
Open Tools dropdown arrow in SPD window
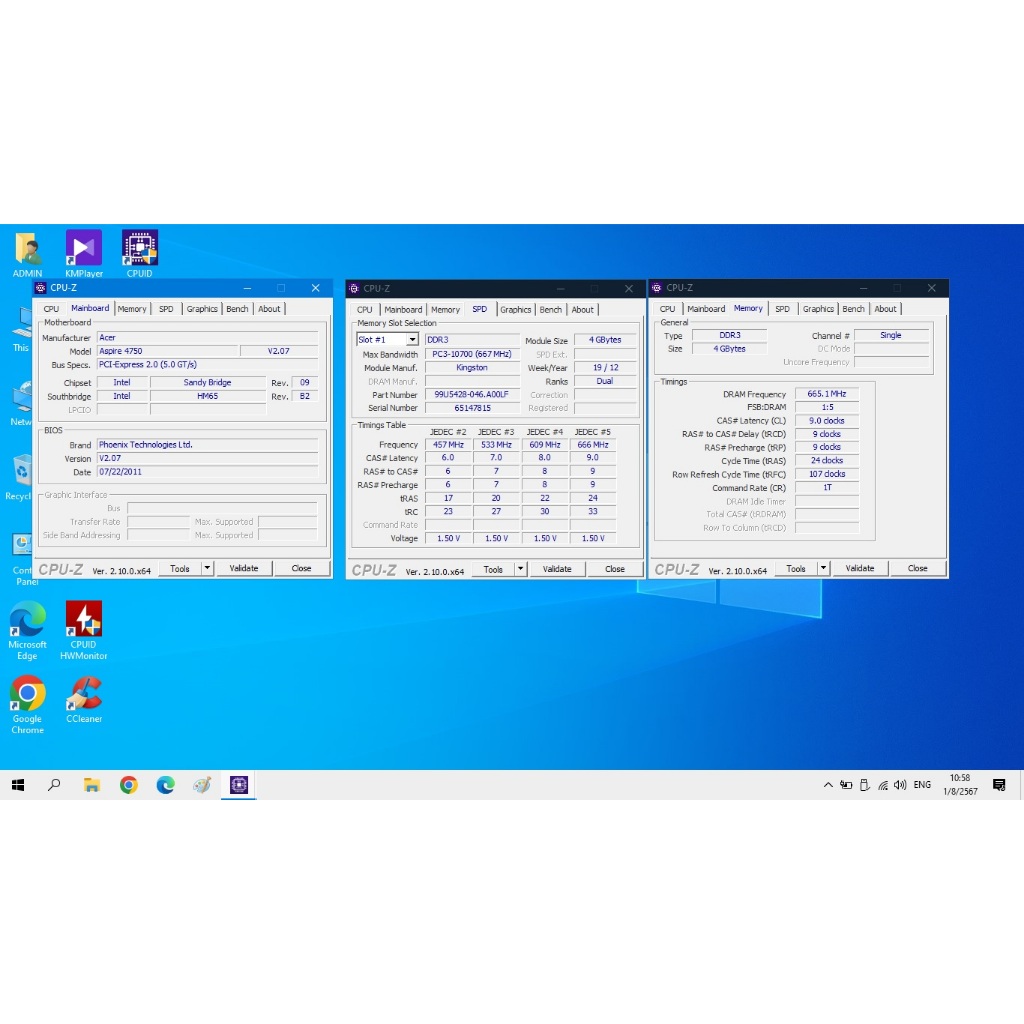[x=520, y=569]
